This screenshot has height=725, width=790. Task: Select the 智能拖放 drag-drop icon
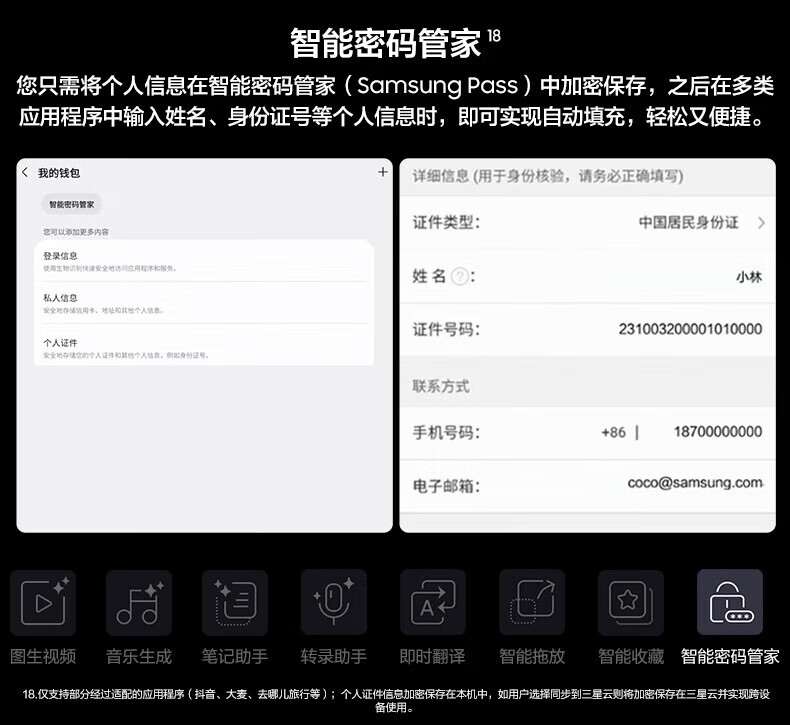[532, 603]
